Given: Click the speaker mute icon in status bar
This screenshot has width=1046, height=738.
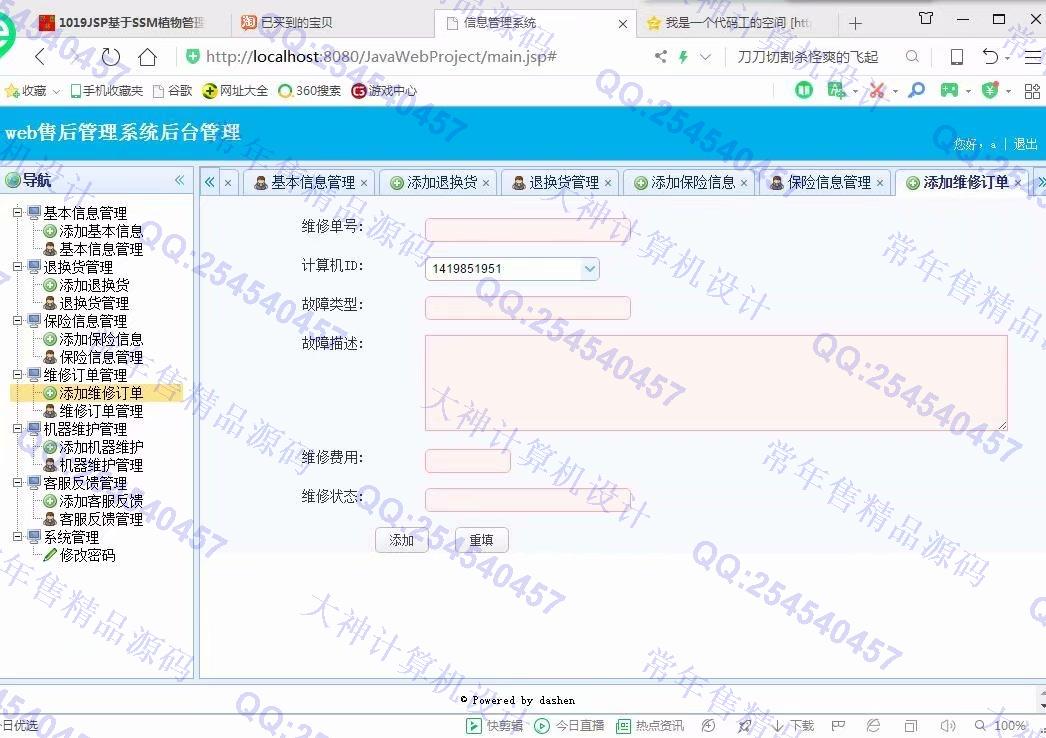Looking at the screenshot, I should point(947,725).
